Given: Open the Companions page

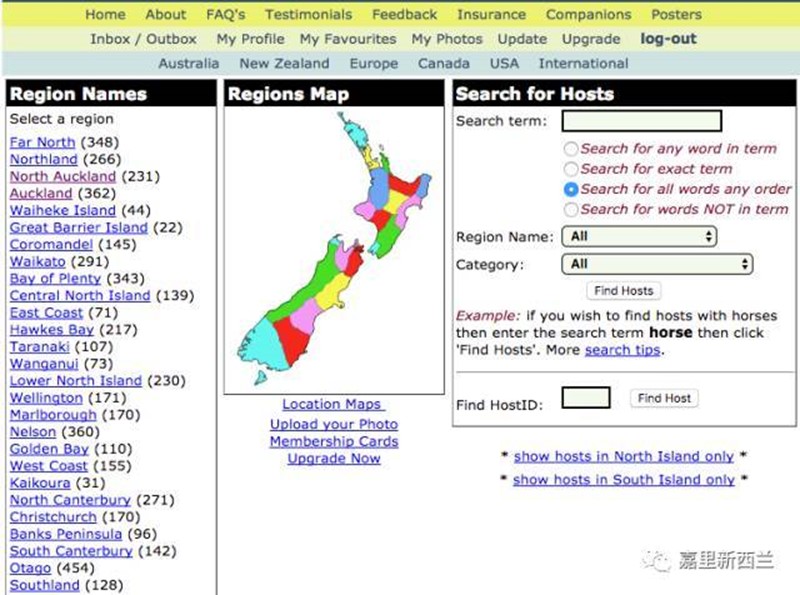Looking at the screenshot, I should 588,15.
